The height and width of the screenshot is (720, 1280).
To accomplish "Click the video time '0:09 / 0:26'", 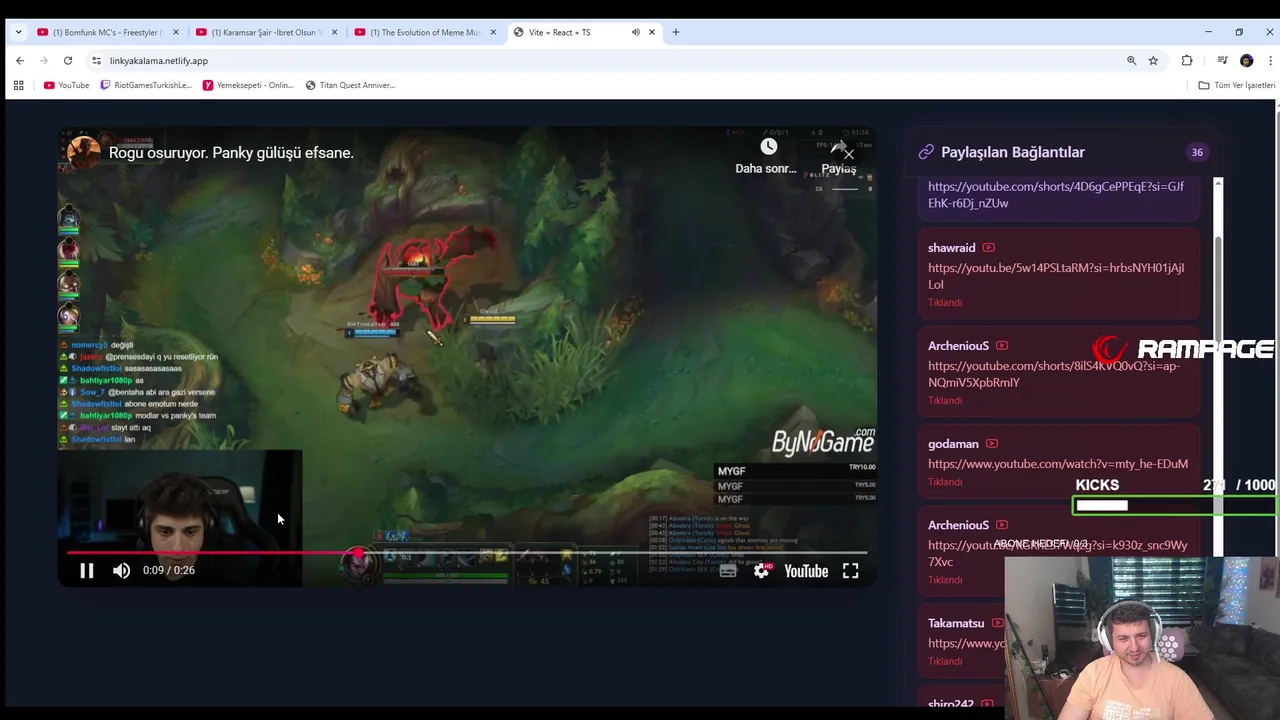I will point(169,571).
